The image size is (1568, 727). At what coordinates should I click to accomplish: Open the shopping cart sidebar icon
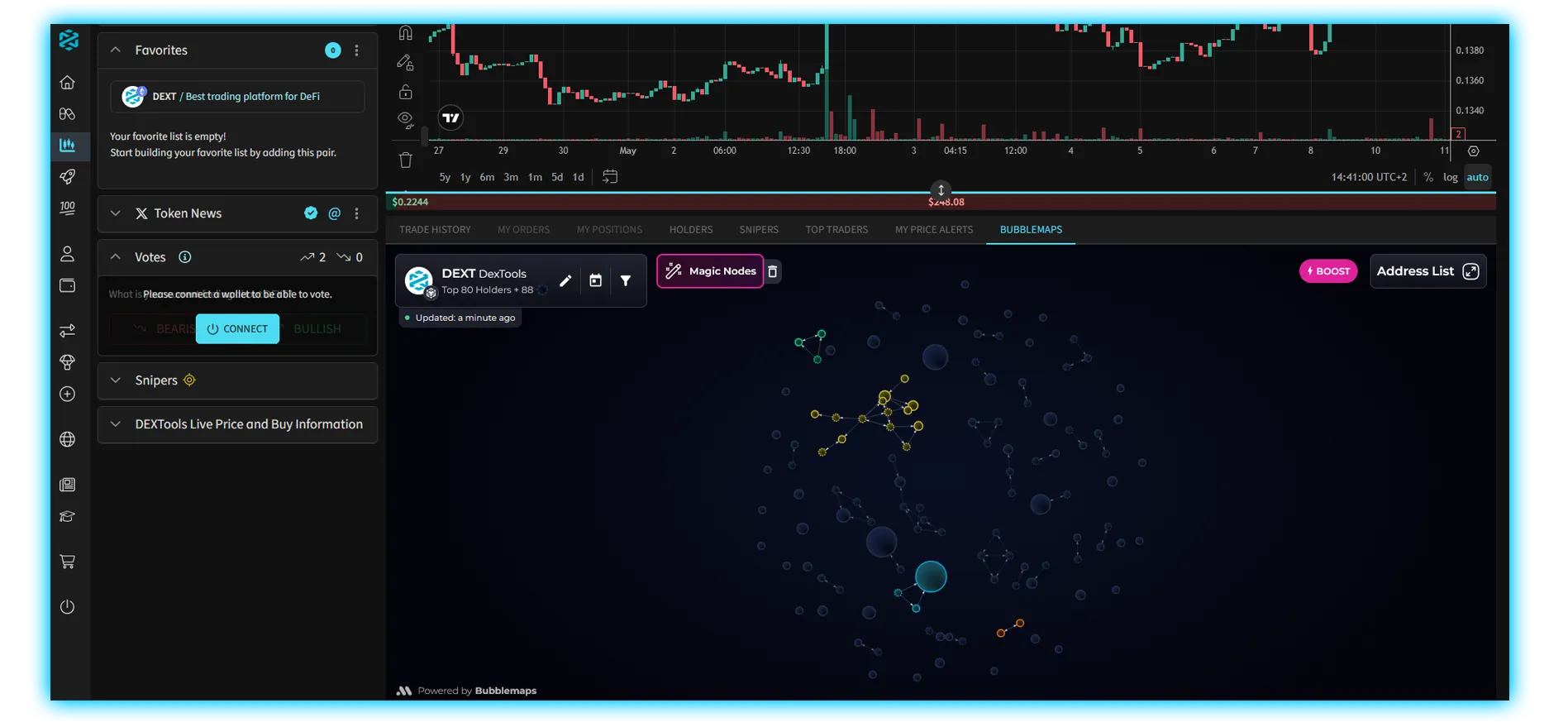pos(68,562)
